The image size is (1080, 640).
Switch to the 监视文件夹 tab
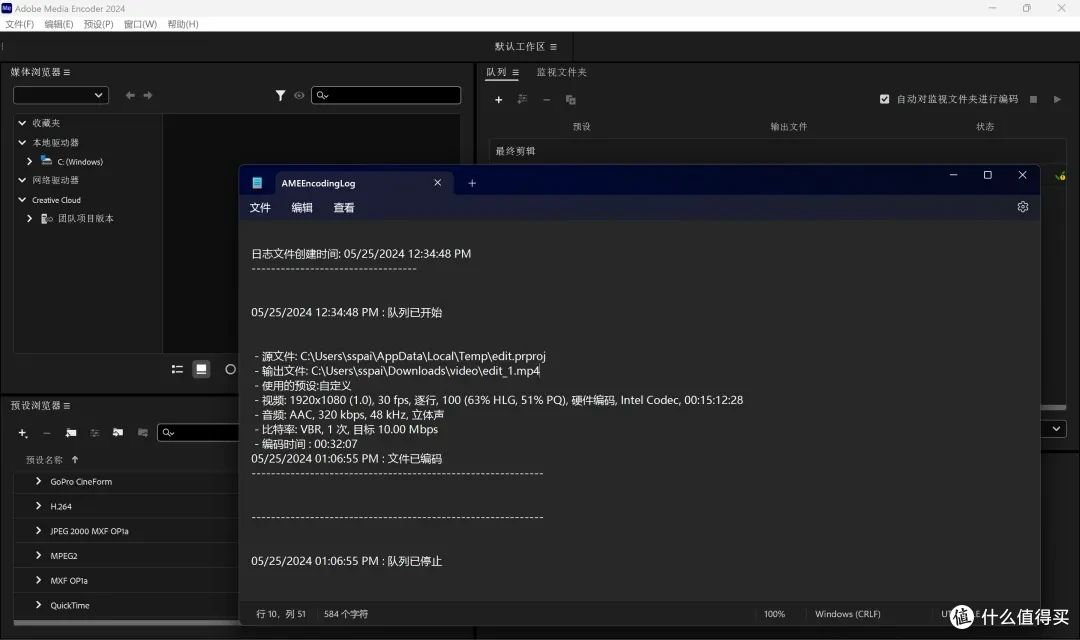pyautogui.click(x=561, y=72)
